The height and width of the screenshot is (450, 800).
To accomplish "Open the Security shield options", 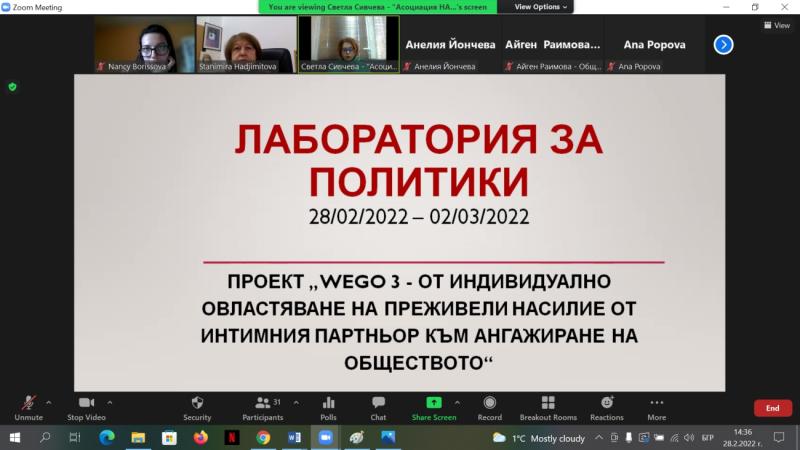I will coord(197,403).
